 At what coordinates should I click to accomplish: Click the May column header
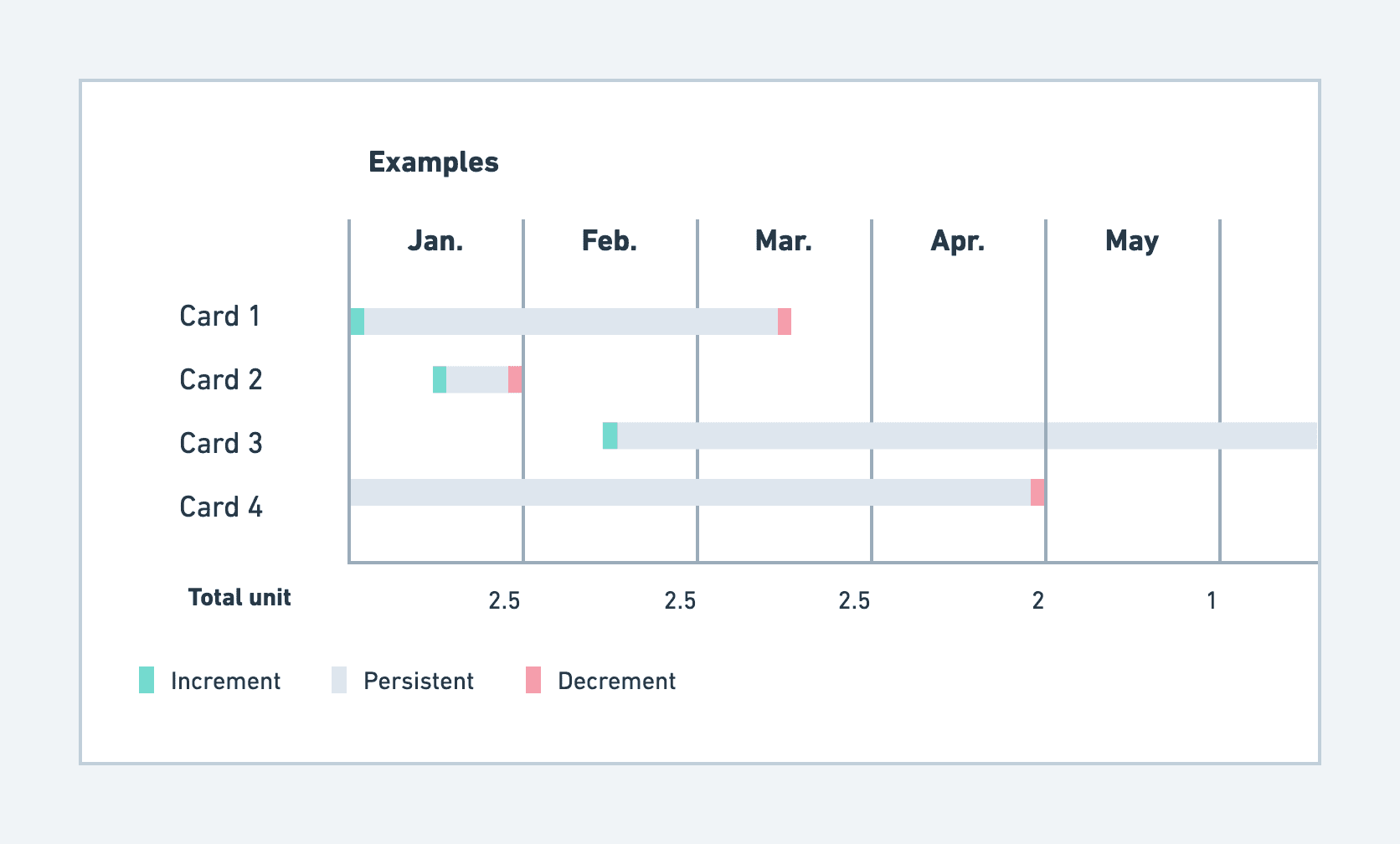(x=1132, y=241)
